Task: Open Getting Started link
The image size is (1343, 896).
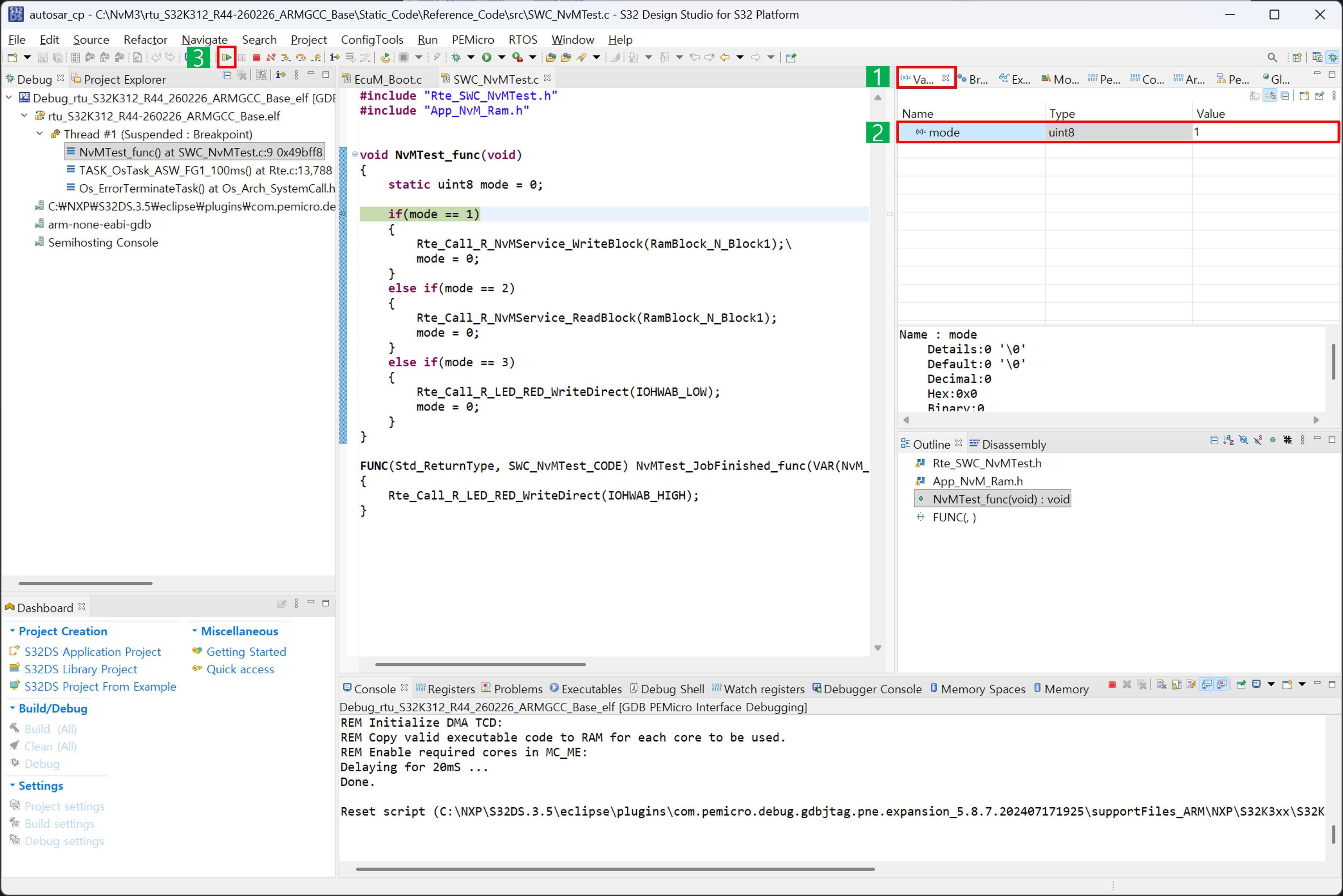Action: point(246,651)
